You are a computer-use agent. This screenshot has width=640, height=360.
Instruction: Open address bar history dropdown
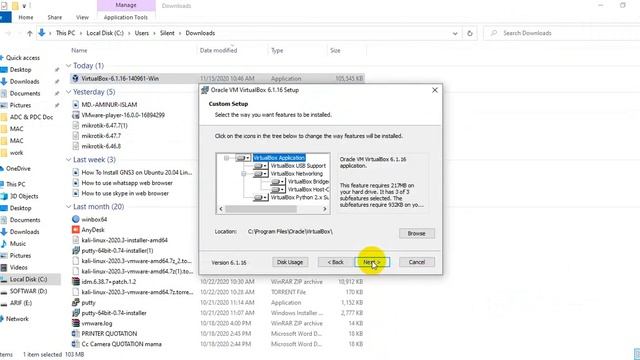[x=455, y=33]
